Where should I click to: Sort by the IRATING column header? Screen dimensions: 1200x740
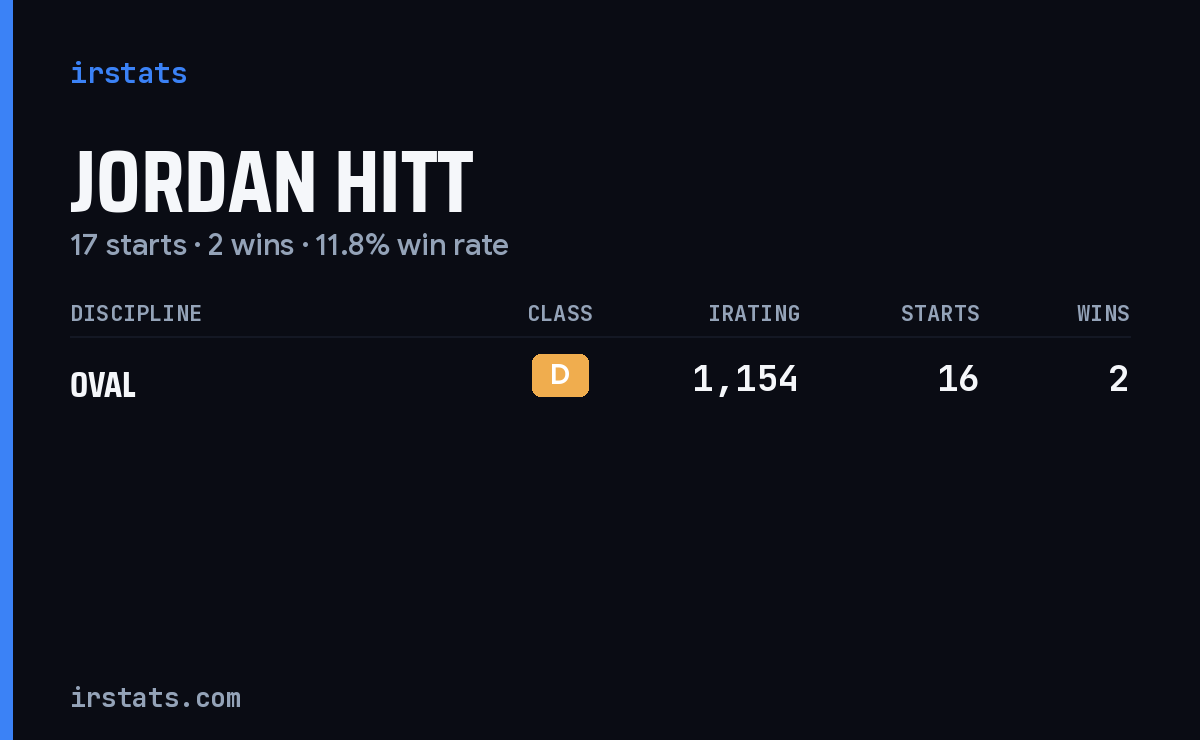pyautogui.click(x=754, y=313)
